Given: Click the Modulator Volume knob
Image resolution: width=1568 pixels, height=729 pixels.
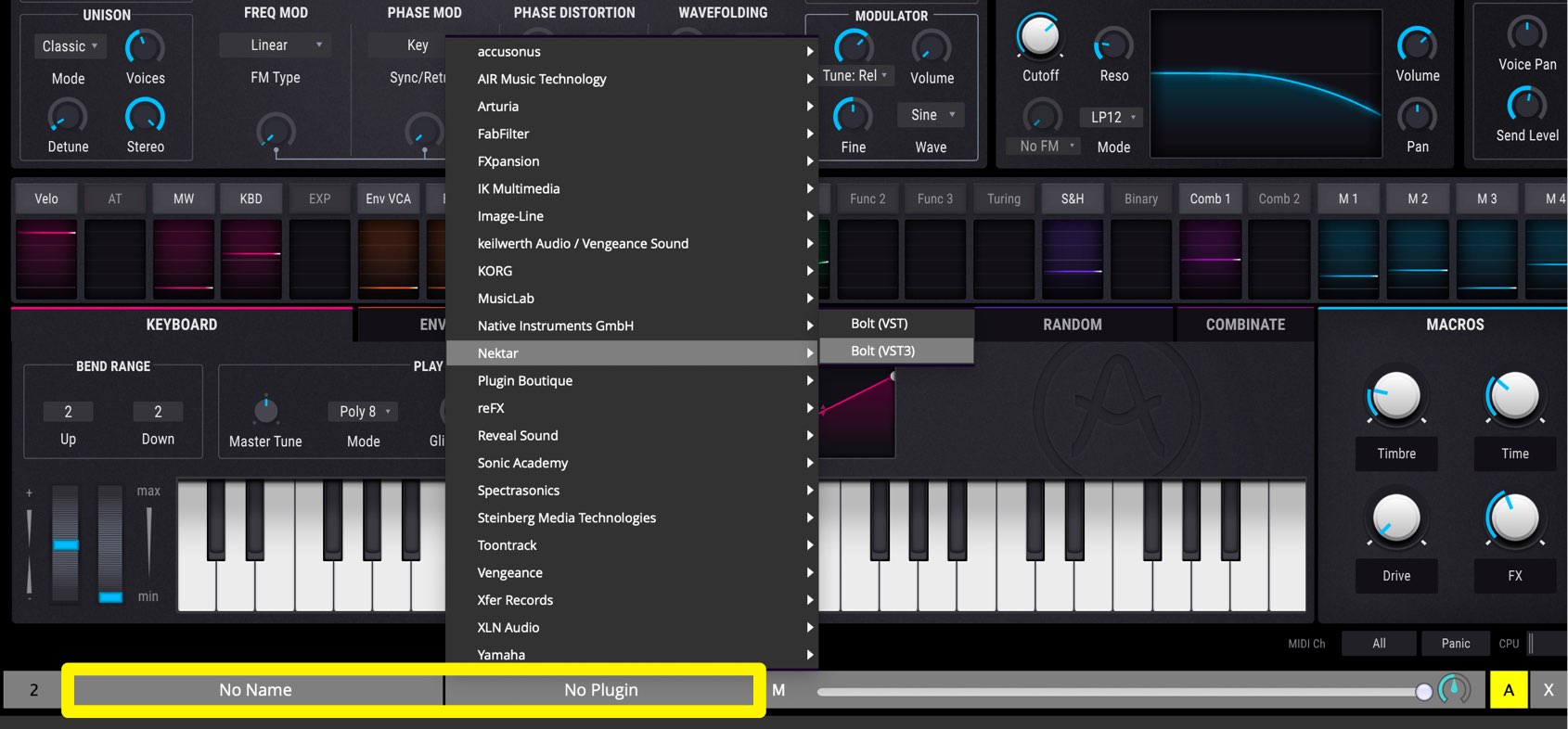Looking at the screenshot, I should 932,46.
